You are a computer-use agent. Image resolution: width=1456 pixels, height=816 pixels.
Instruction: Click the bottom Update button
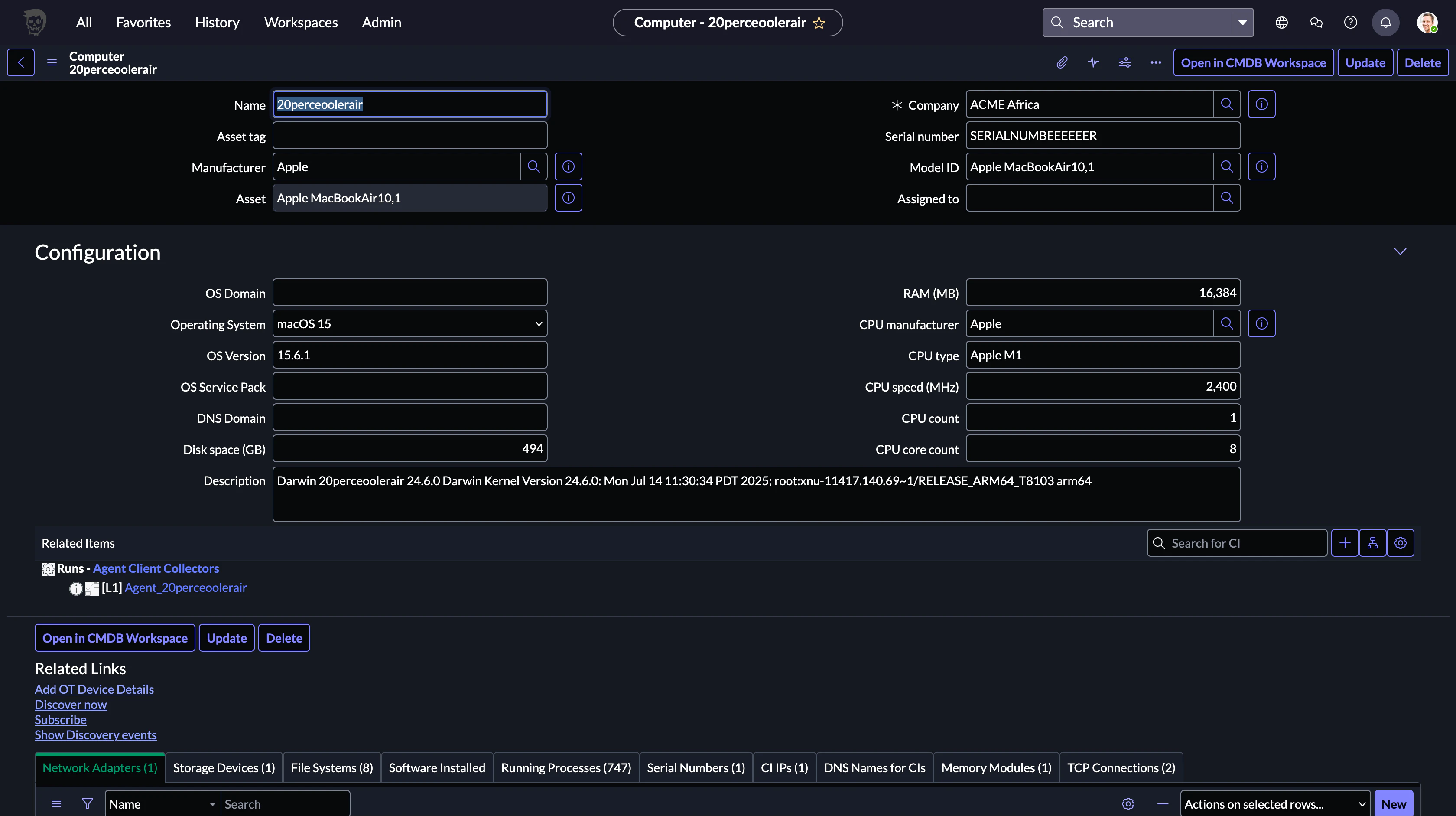tap(227, 638)
